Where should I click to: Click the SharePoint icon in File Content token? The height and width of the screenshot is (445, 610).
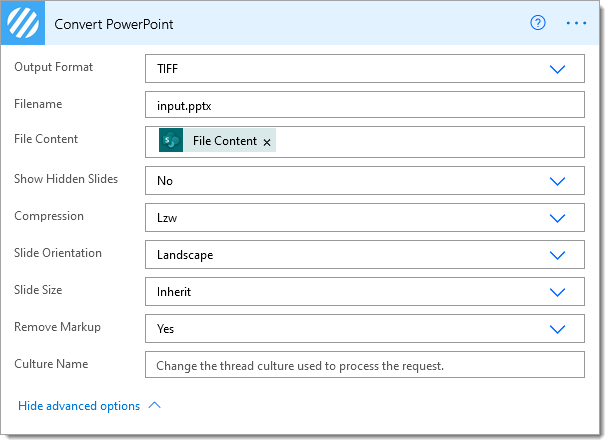tap(171, 140)
